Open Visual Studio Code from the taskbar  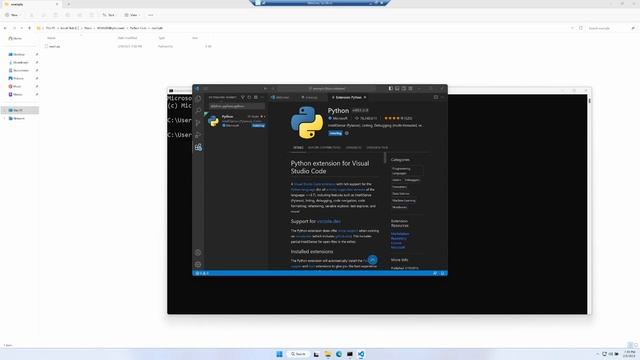click(361, 354)
